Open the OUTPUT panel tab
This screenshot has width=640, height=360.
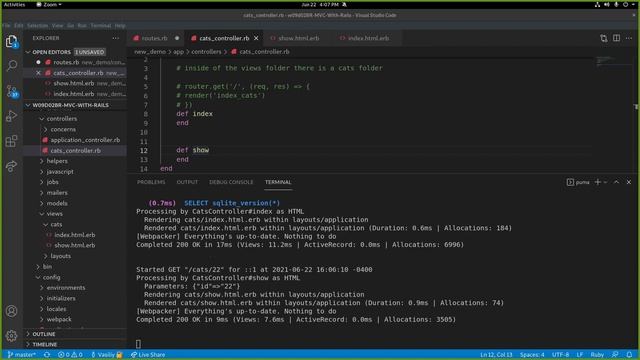(x=187, y=182)
